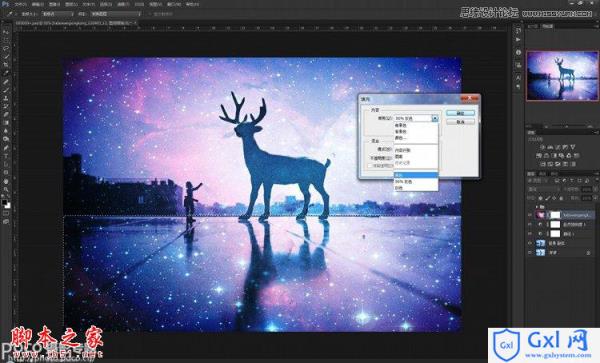
Task: Select the Clone Stamp tool
Action: pyautogui.click(x=6, y=98)
